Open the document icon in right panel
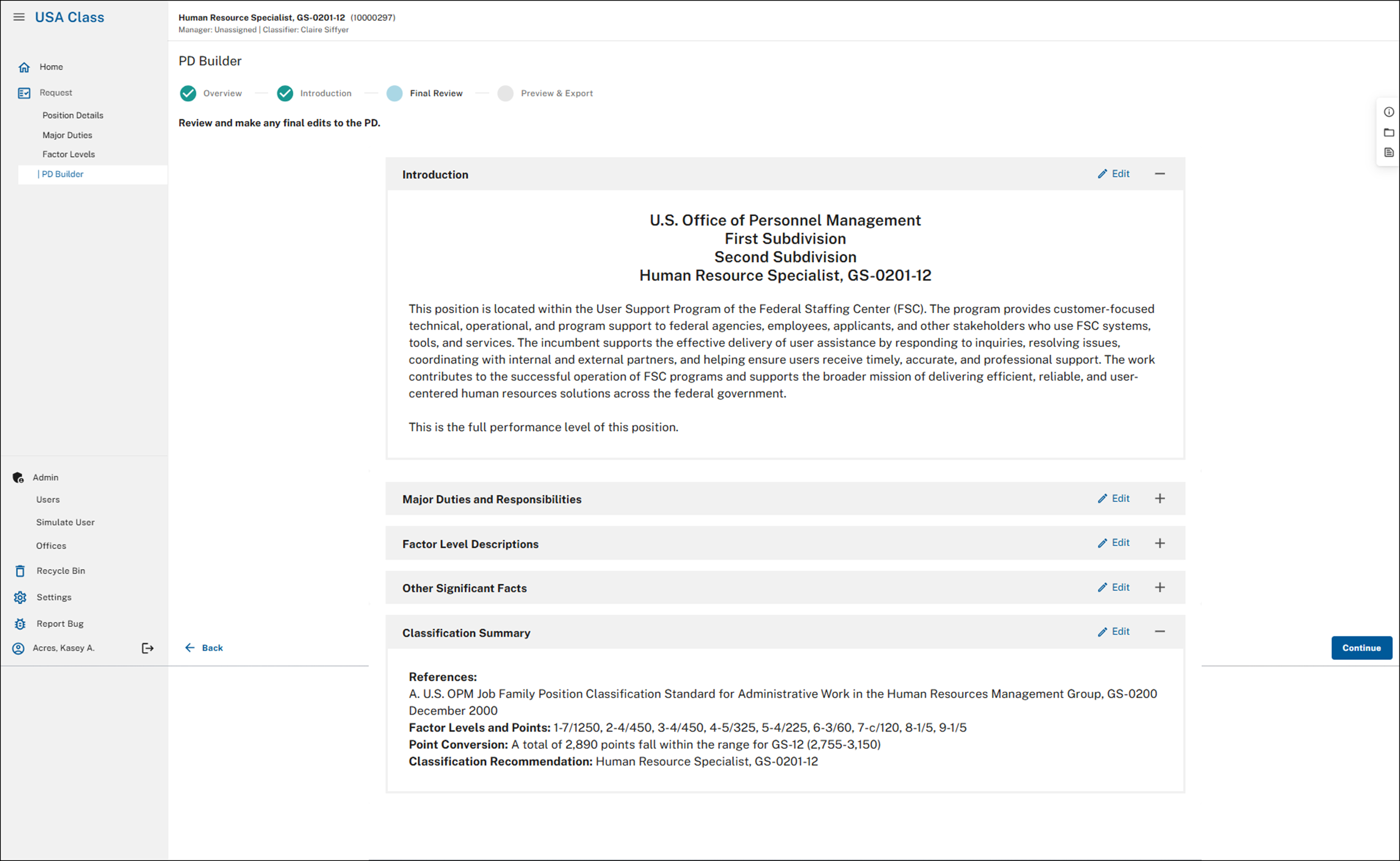Viewport: 1400px width, 861px height. [x=1389, y=152]
